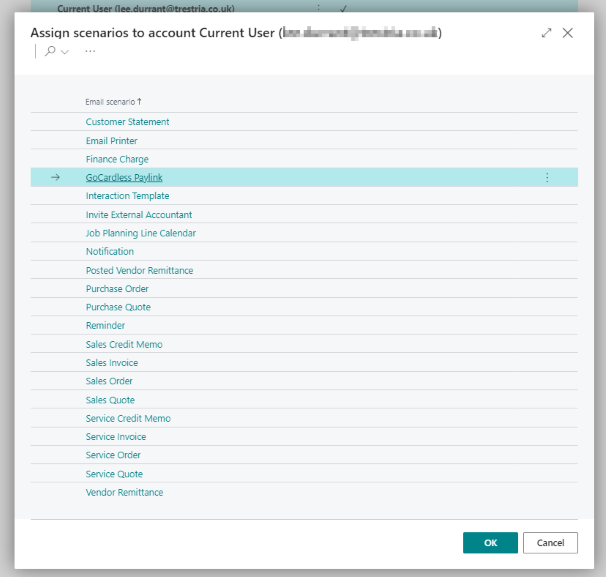
Task: Close the Assign scenarios dialog
Action: coord(568,32)
